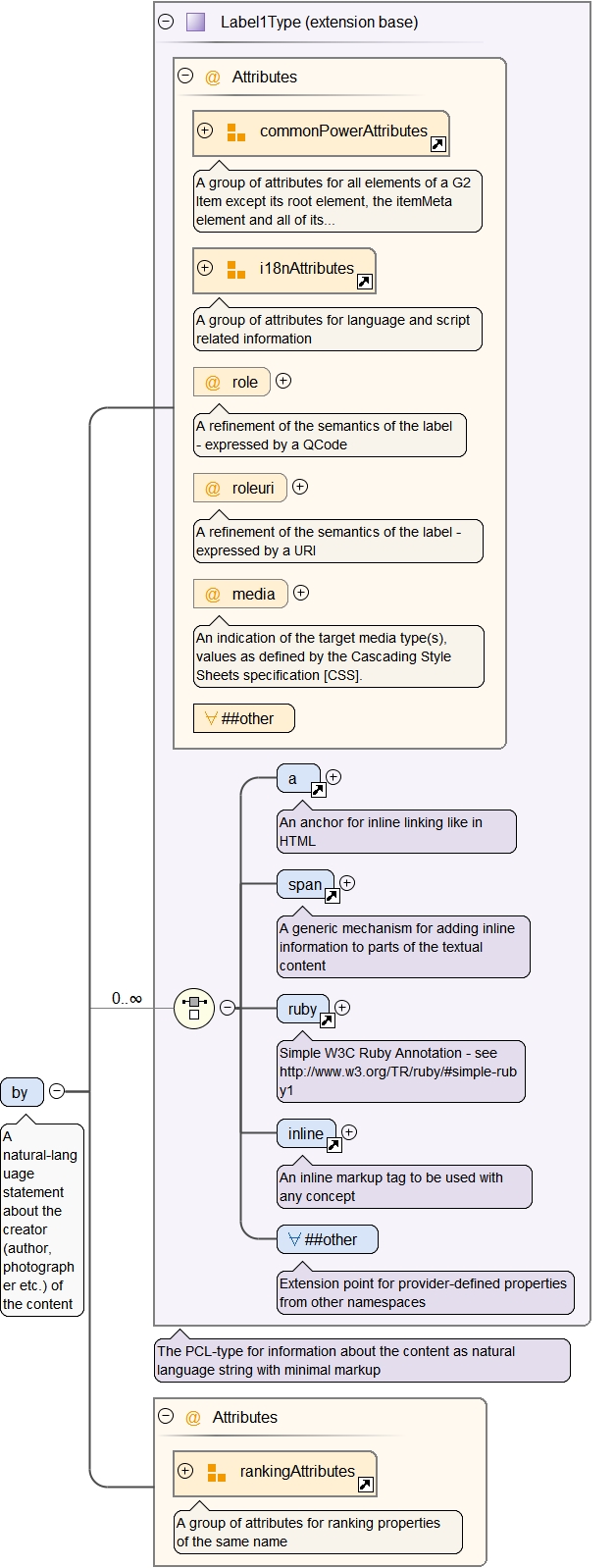This screenshot has width=615, height=1568.
Task: Click the by element box
Action: (21, 1092)
